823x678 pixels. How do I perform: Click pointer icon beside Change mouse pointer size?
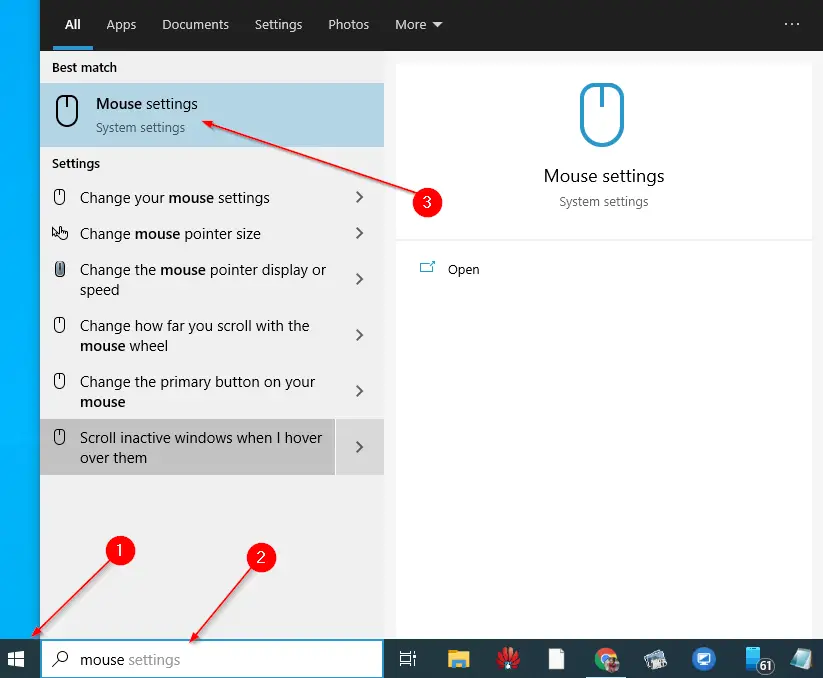tap(60, 232)
